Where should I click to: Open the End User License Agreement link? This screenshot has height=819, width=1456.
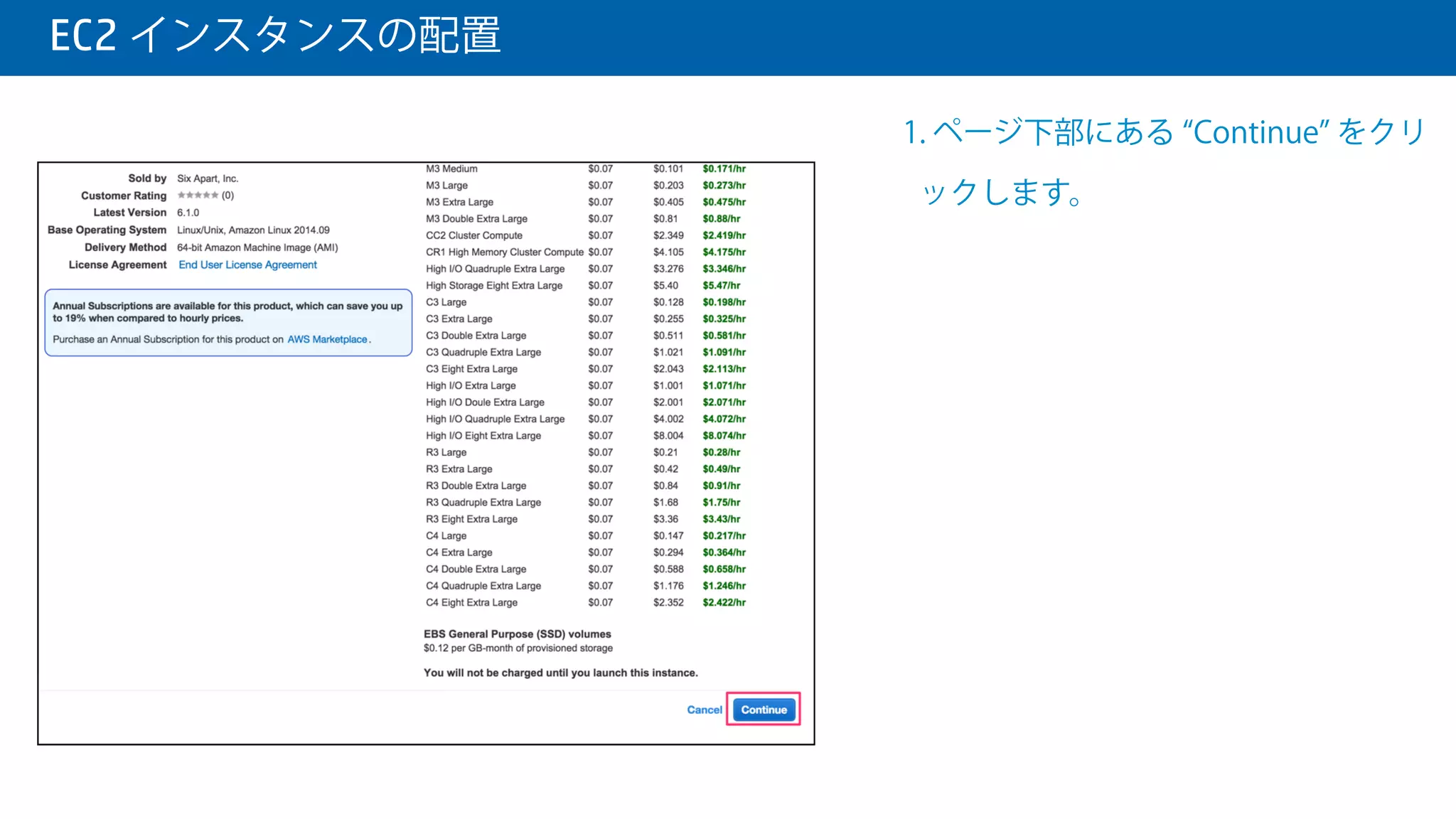point(247,264)
